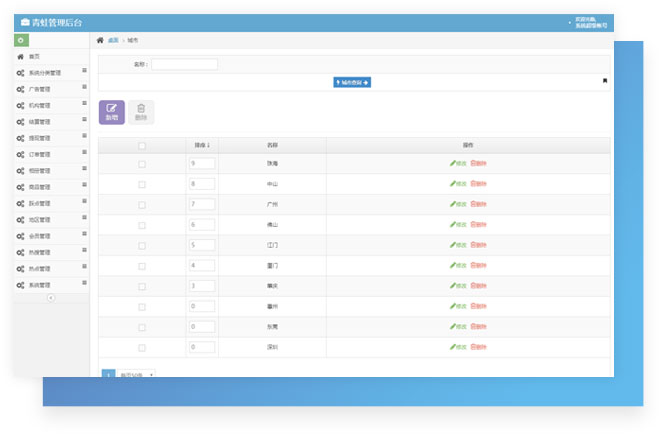Click the sort order field showing 9
The width and height of the screenshot is (664, 437).
click(202, 163)
